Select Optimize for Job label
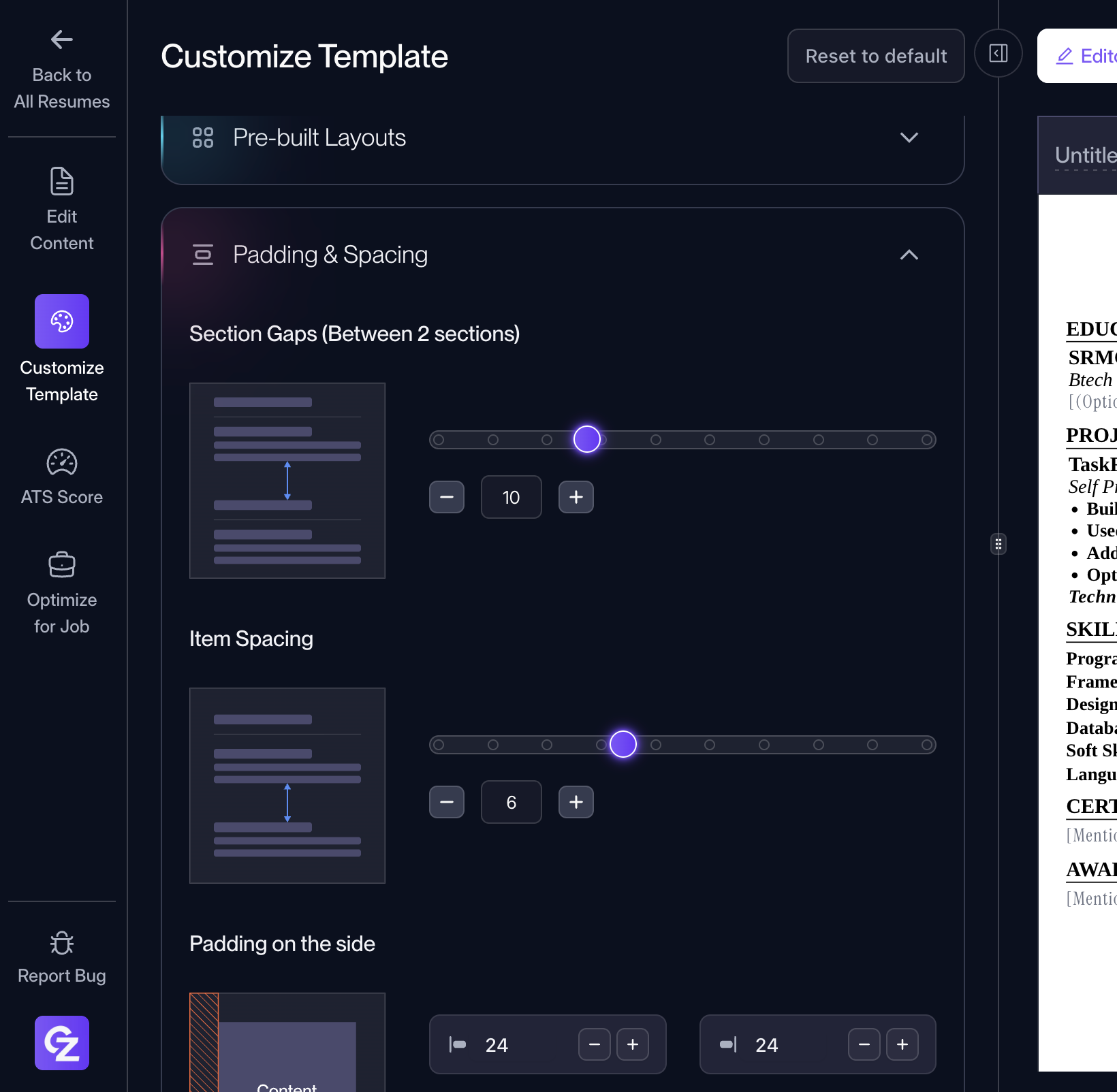 62,613
